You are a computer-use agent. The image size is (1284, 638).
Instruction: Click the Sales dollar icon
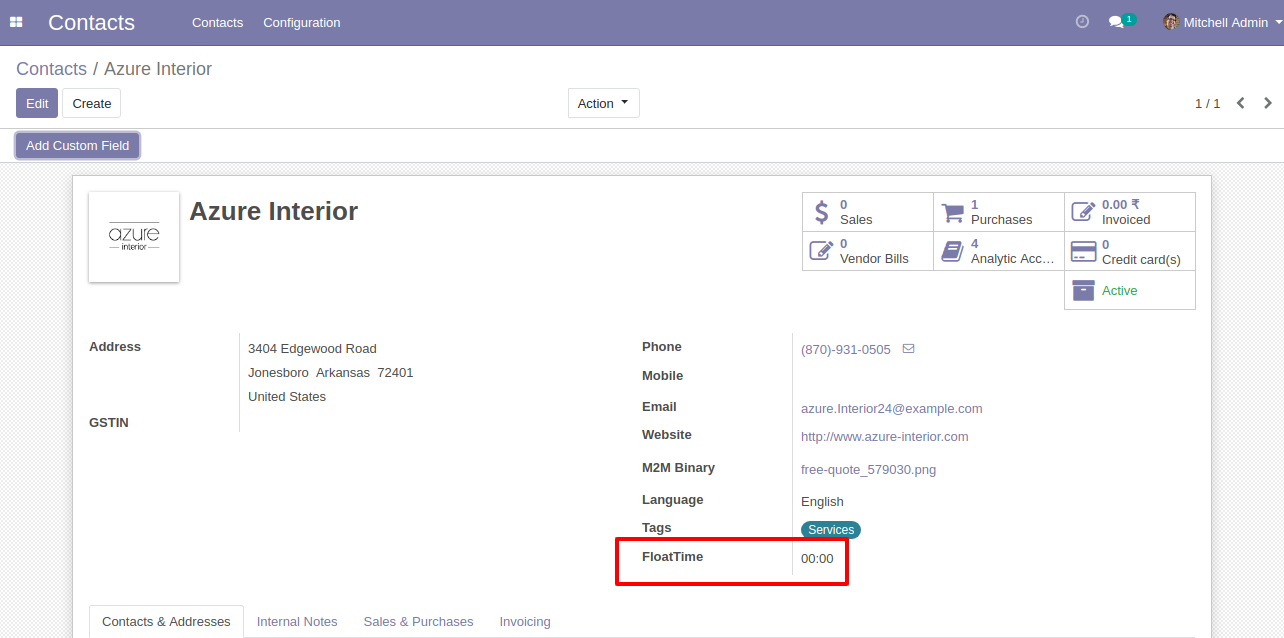[x=821, y=212]
